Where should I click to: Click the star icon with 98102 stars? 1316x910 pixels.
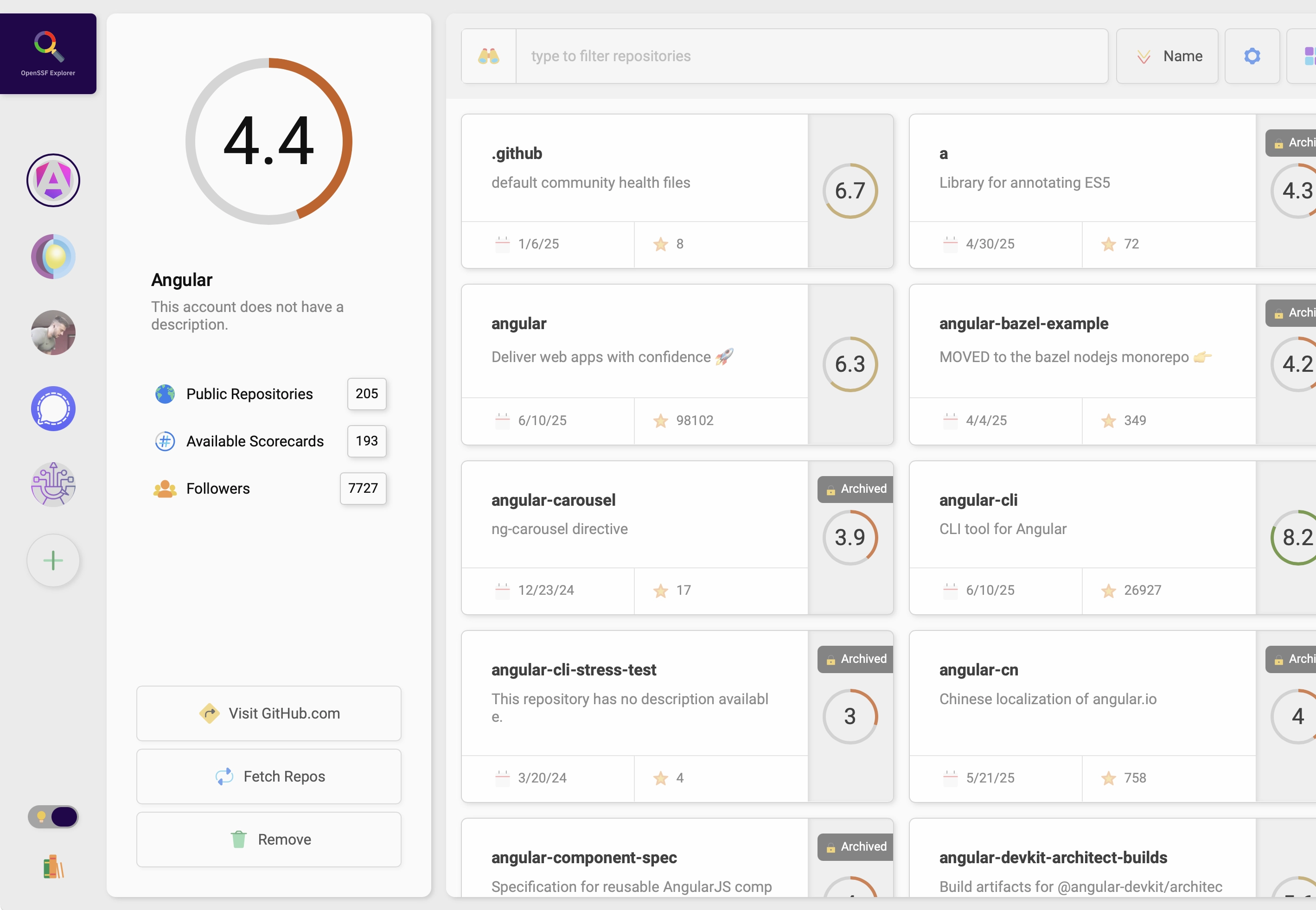point(661,421)
